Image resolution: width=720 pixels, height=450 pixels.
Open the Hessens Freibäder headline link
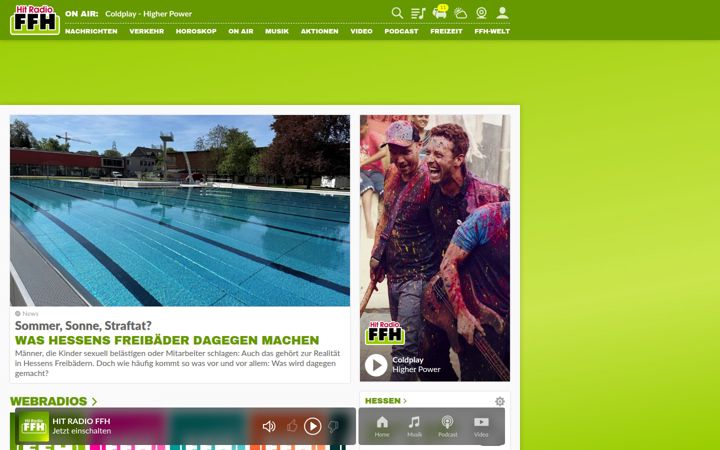pyautogui.click(x=167, y=340)
